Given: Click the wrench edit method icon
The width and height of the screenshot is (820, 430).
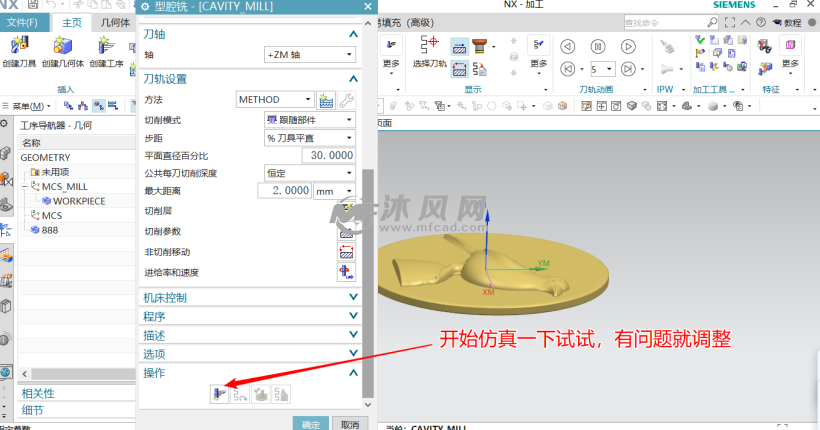Looking at the screenshot, I should coord(346,99).
